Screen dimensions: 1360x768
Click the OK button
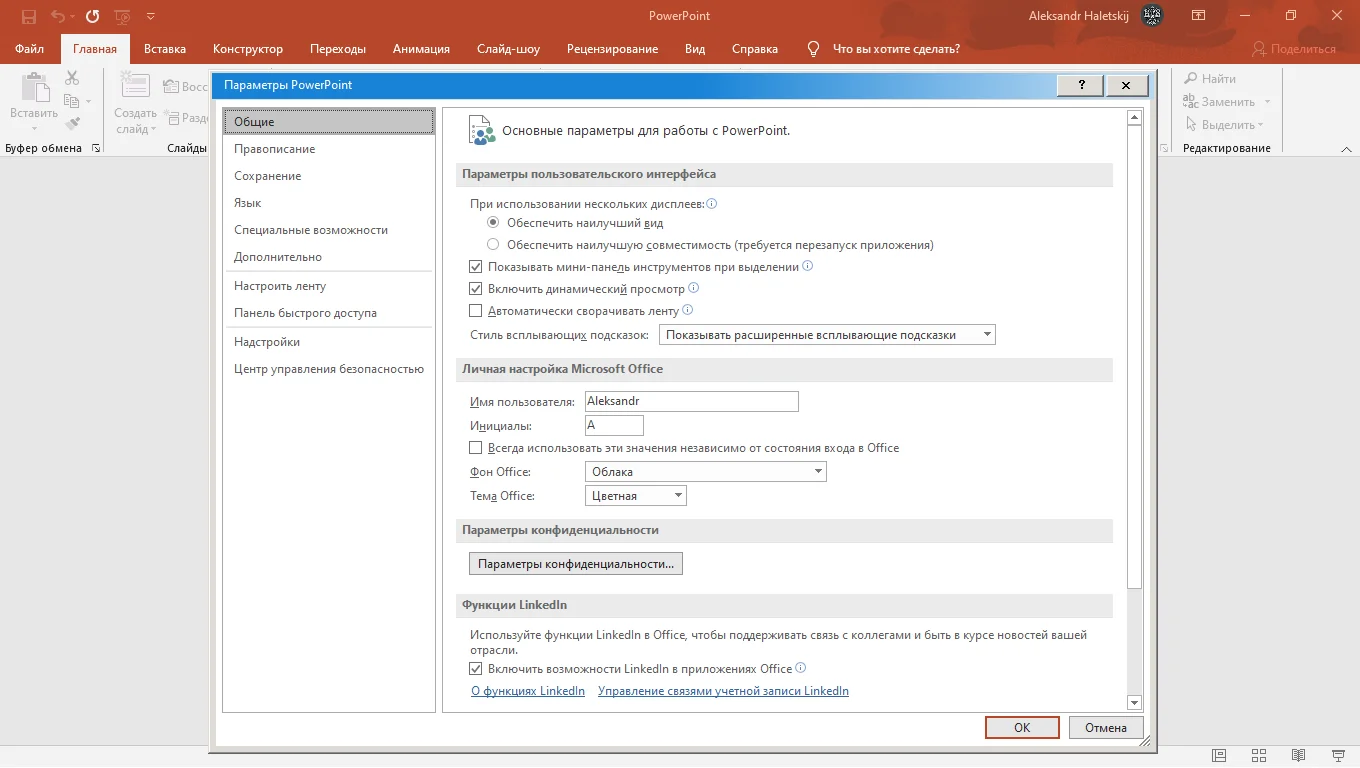click(x=1022, y=727)
